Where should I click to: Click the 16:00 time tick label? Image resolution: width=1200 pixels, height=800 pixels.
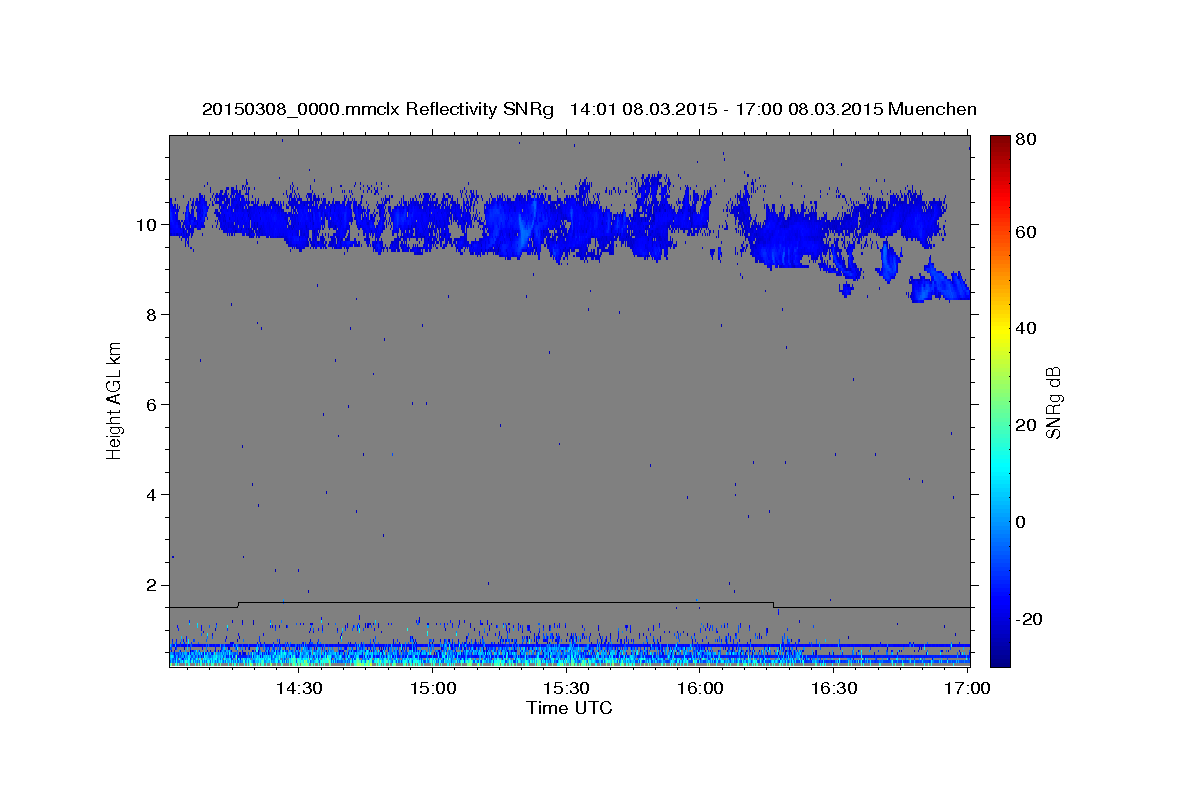point(700,689)
